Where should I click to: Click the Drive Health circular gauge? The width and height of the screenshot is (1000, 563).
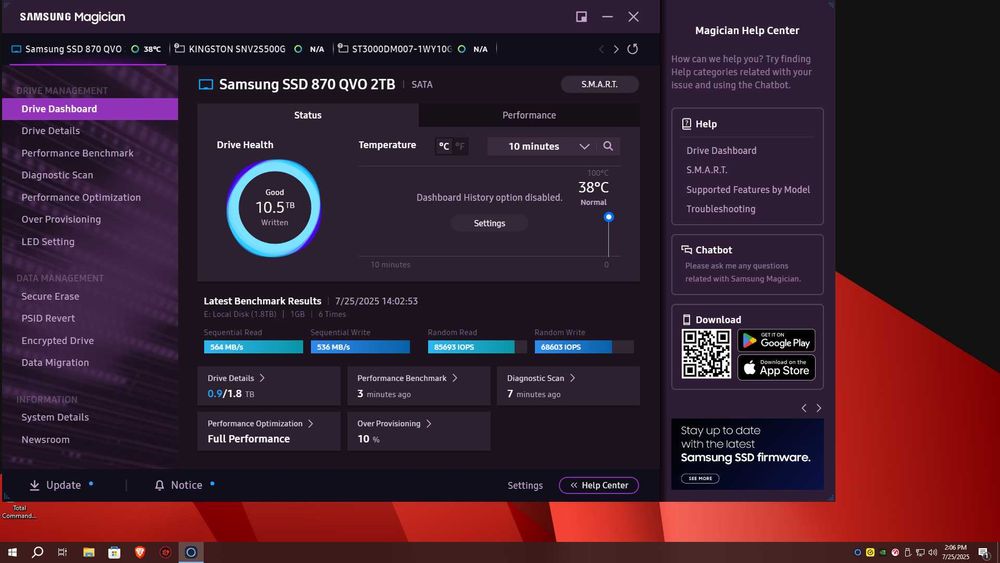(274, 208)
